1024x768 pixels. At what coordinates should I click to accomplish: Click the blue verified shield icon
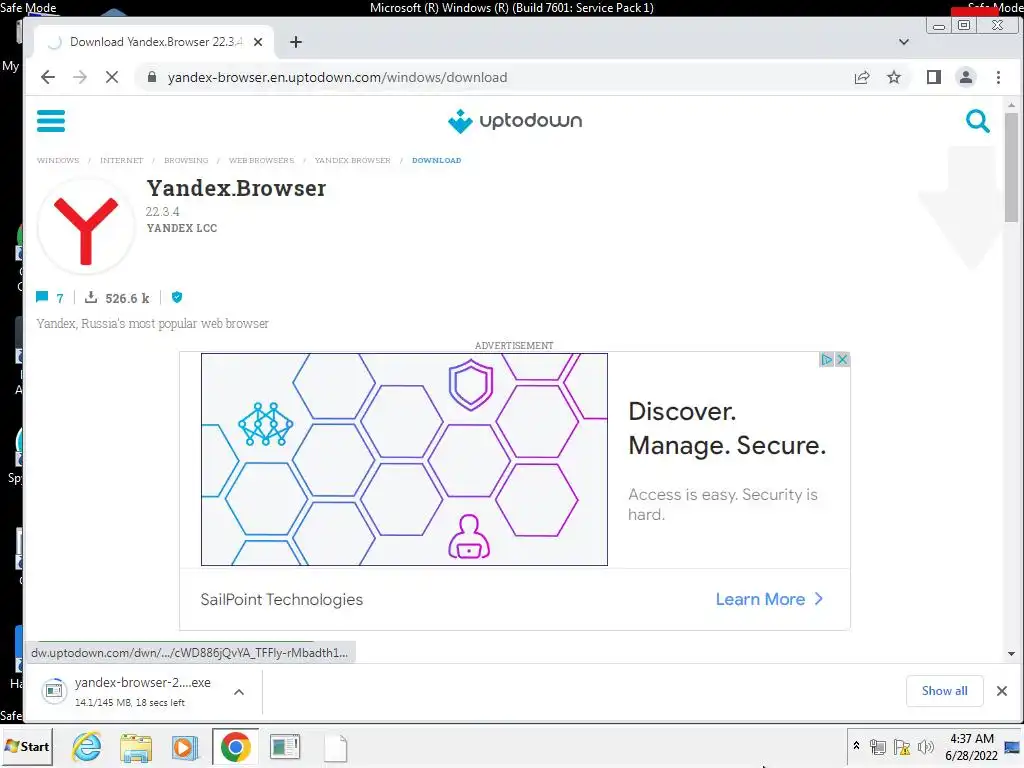pyautogui.click(x=176, y=297)
